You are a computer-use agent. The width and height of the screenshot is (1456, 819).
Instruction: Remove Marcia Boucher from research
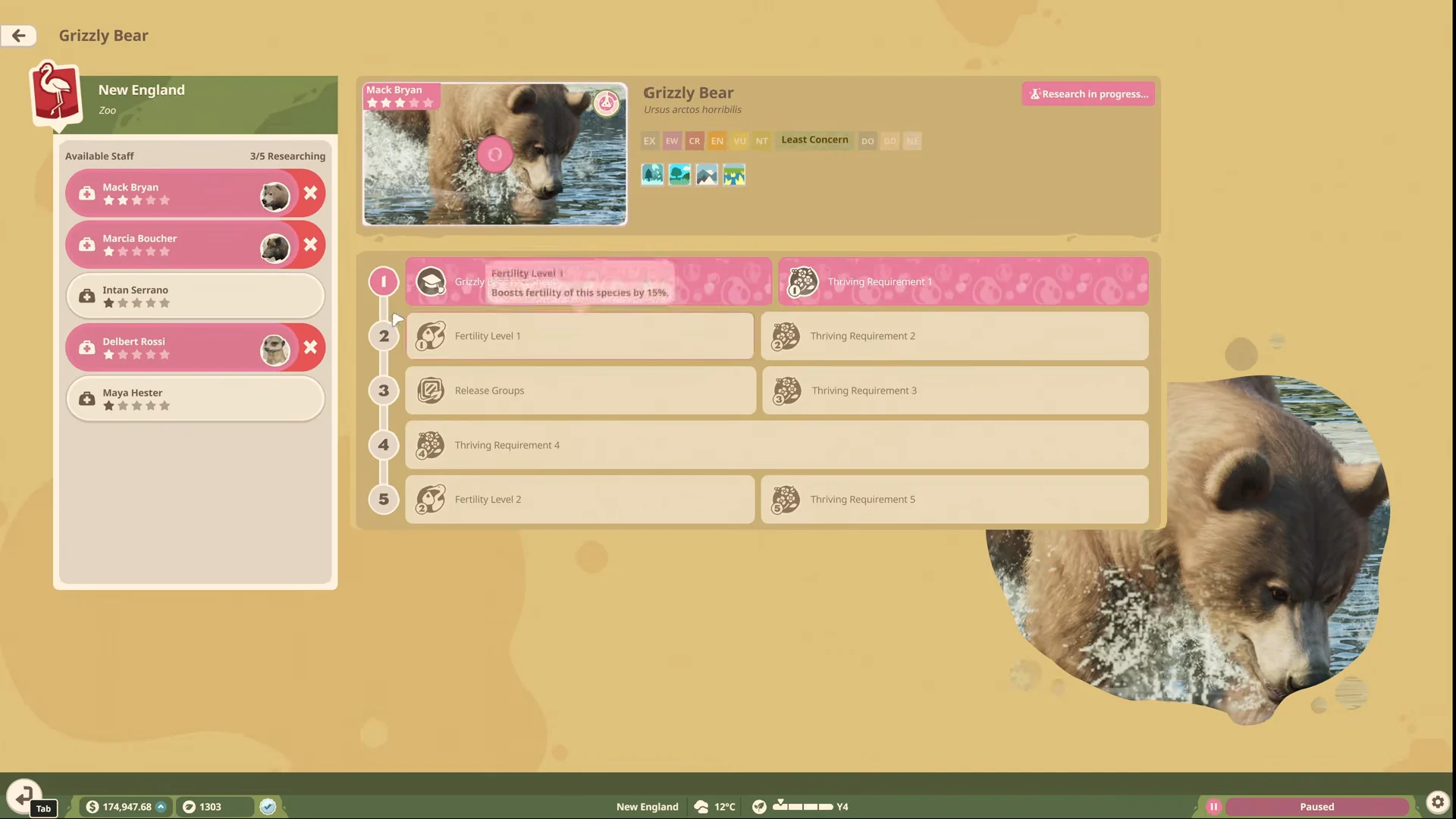(x=310, y=244)
